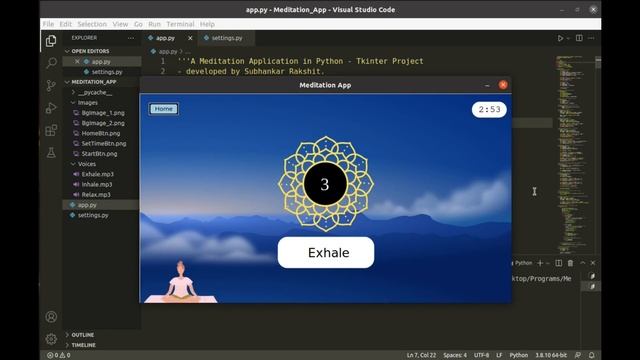The width and height of the screenshot is (640, 360).
Task: Add a new terminal with plus icon
Action: pos(540,263)
